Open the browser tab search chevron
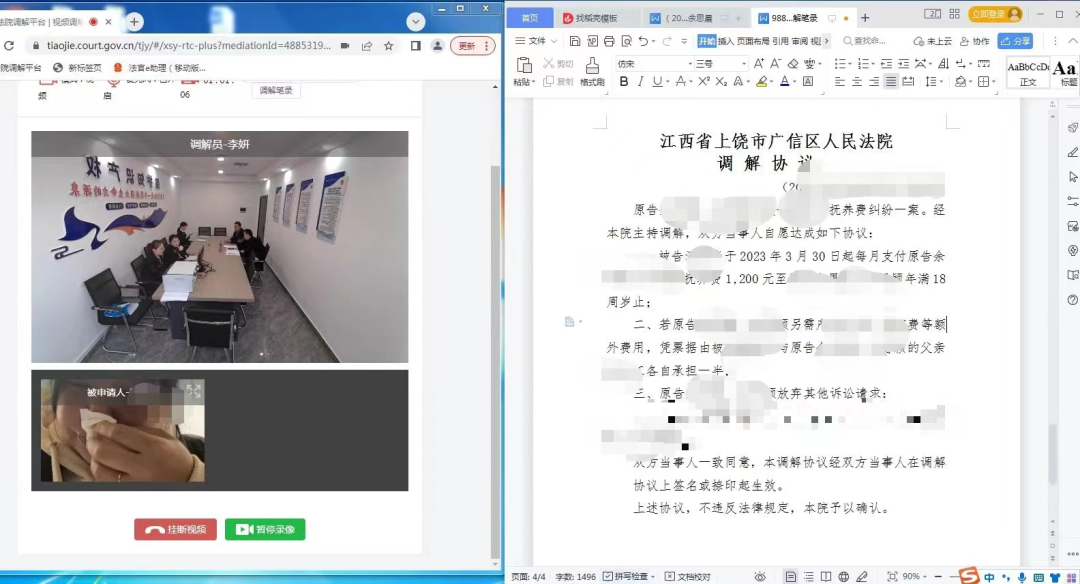The image size is (1080, 584). [415, 21]
